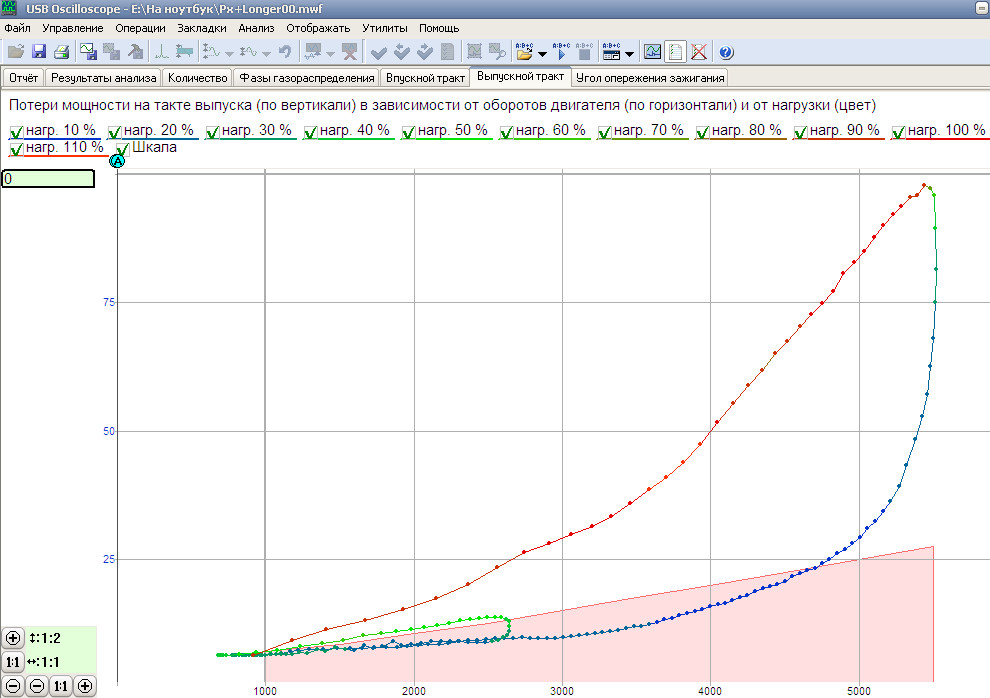Toggle the нагр. 110 % checkbox
990x698 pixels.
tap(16, 149)
